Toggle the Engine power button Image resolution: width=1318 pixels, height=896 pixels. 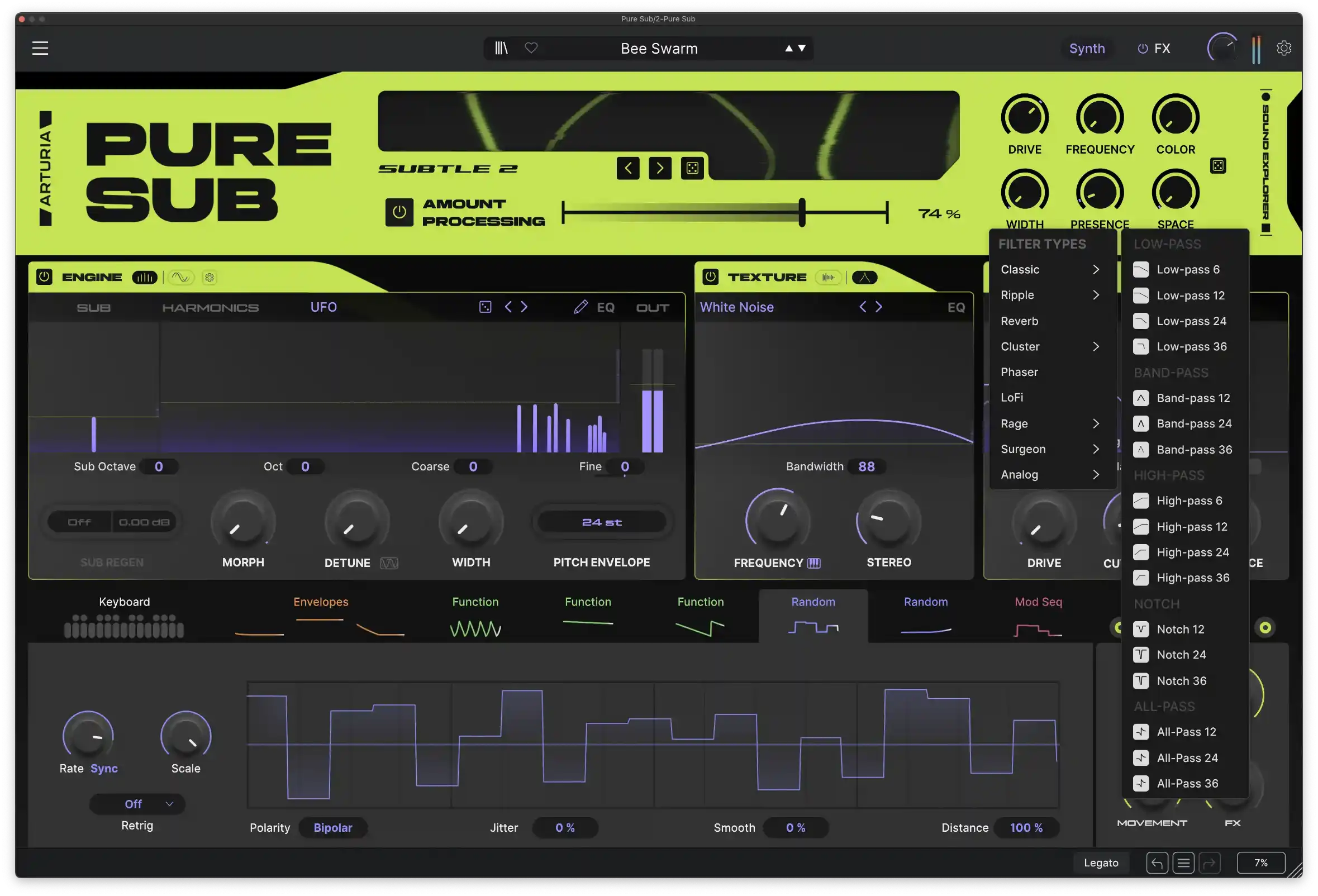tap(44, 277)
